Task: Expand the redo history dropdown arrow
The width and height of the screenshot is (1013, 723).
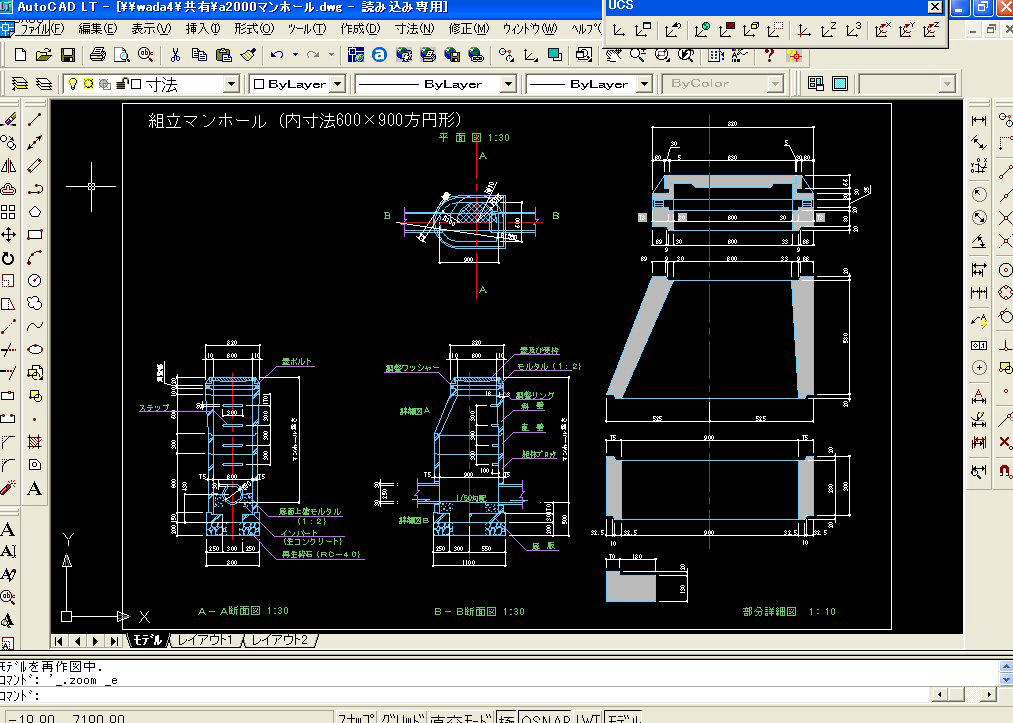Action: tap(331, 55)
